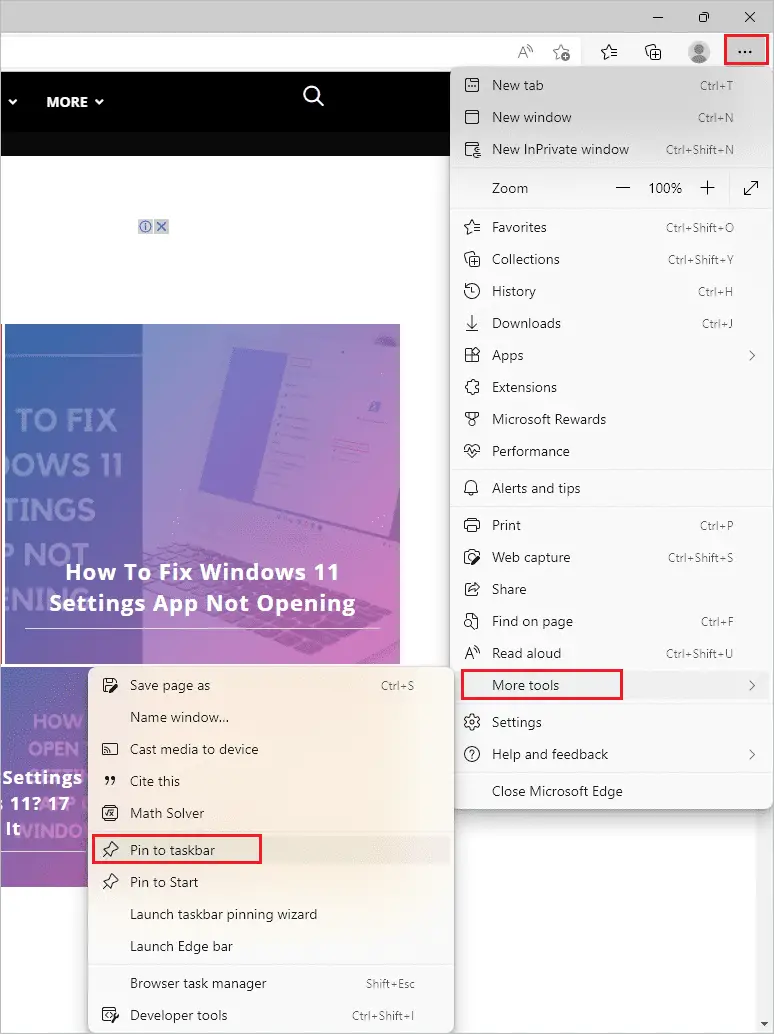Image resolution: width=774 pixels, height=1034 pixels.
Task: Choose Cite this option
Action: (271, 781)
